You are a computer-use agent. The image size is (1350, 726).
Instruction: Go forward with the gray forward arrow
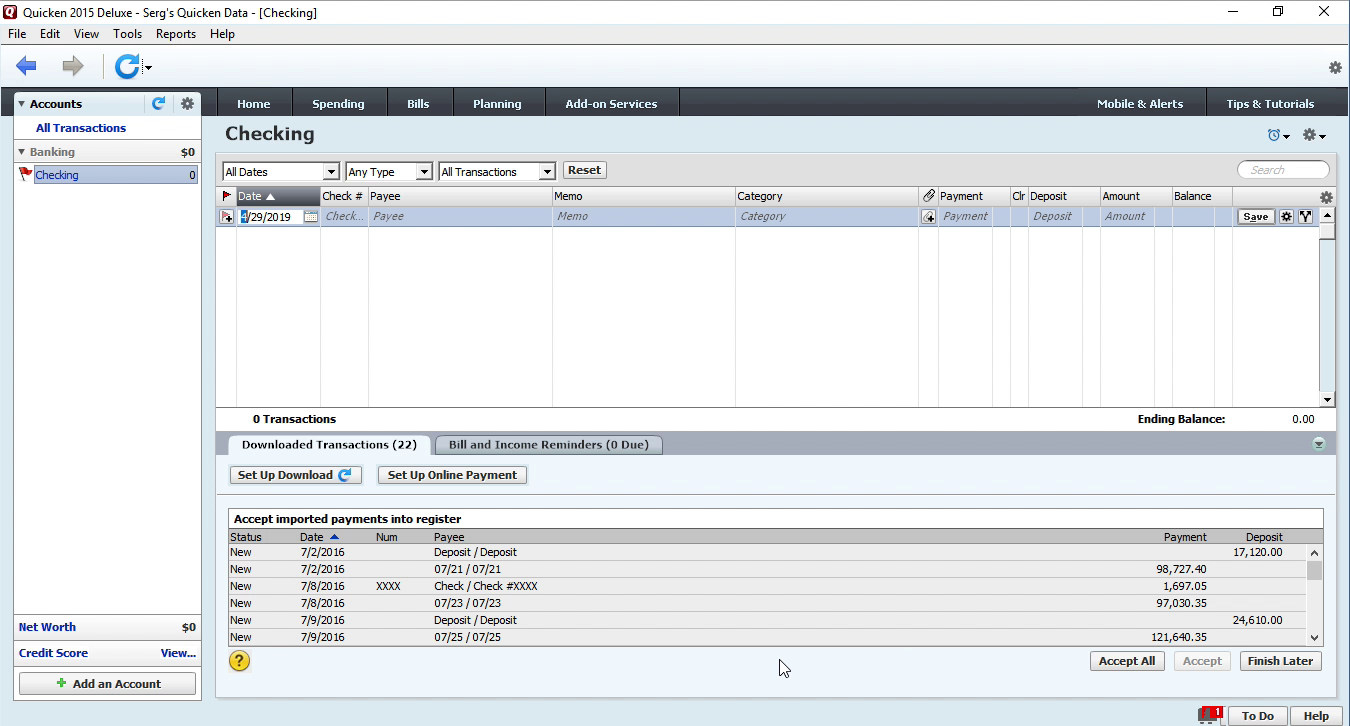[x=73, y=67]
